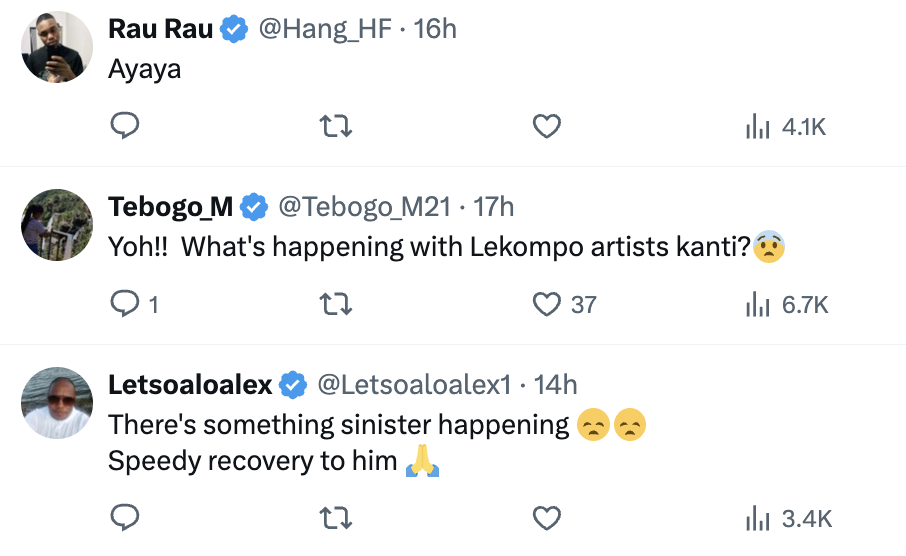Open Rau Rau's profile picture

[x=57, y=47]
